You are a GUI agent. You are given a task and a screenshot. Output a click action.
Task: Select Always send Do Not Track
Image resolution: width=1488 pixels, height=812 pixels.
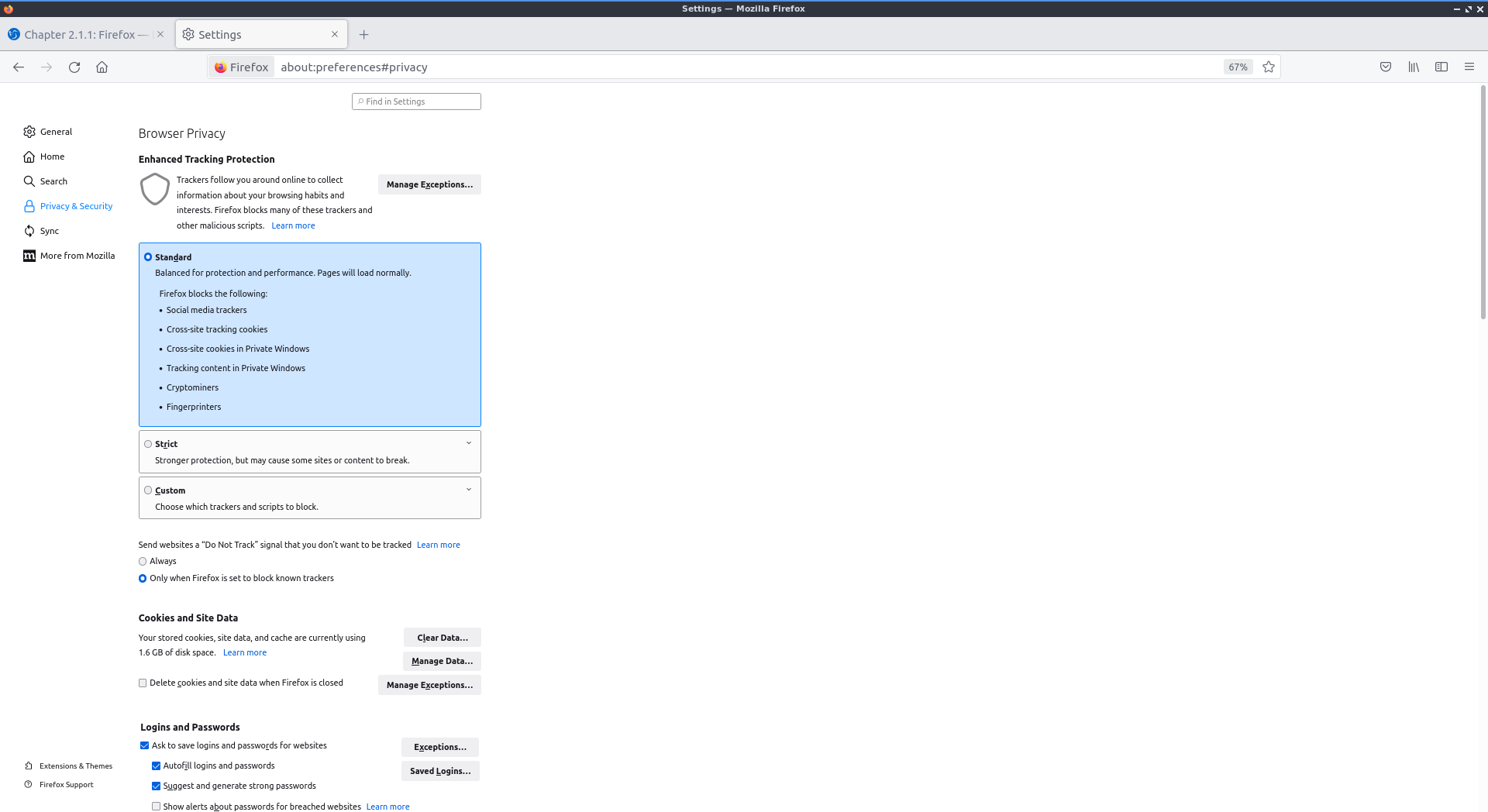click(x=143, y=562)
